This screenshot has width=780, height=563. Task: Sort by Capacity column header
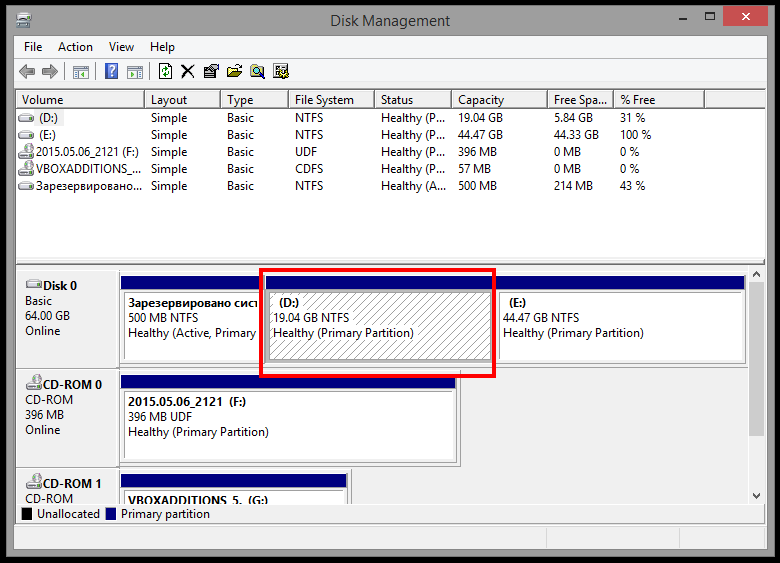coord(499,99)
